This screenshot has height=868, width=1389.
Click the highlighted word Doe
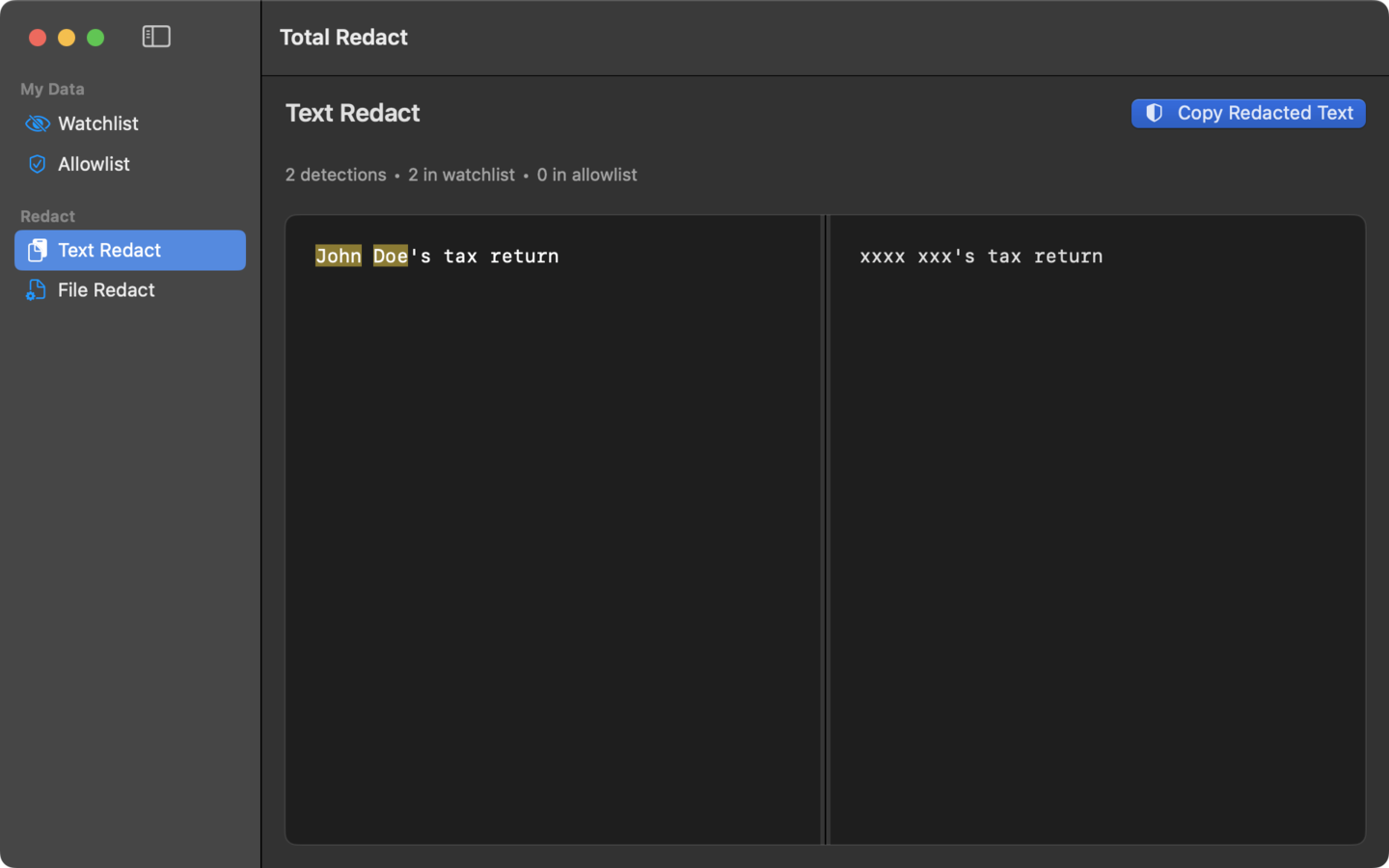coord(391,256)
